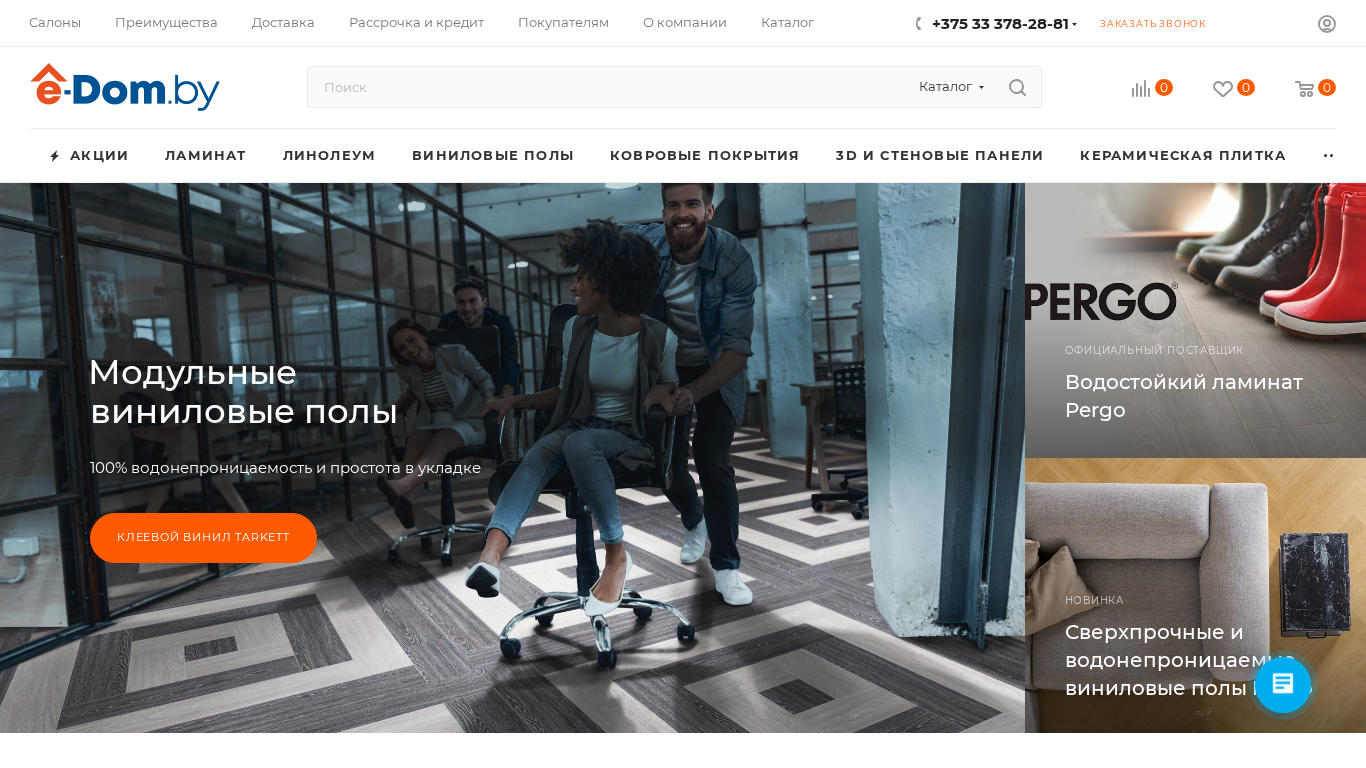This screenshot has width=1366, height=768.
Task: Click the lightning bolt next to Акции
Action: click(55, 156)
